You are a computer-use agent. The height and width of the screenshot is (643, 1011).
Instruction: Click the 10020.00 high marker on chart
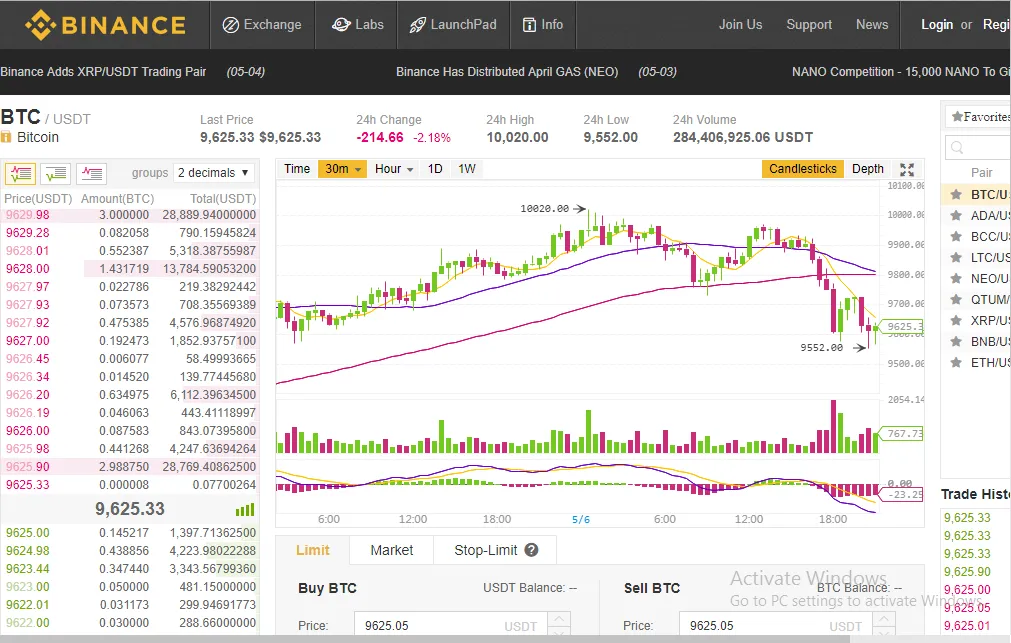tap(553, 208)
